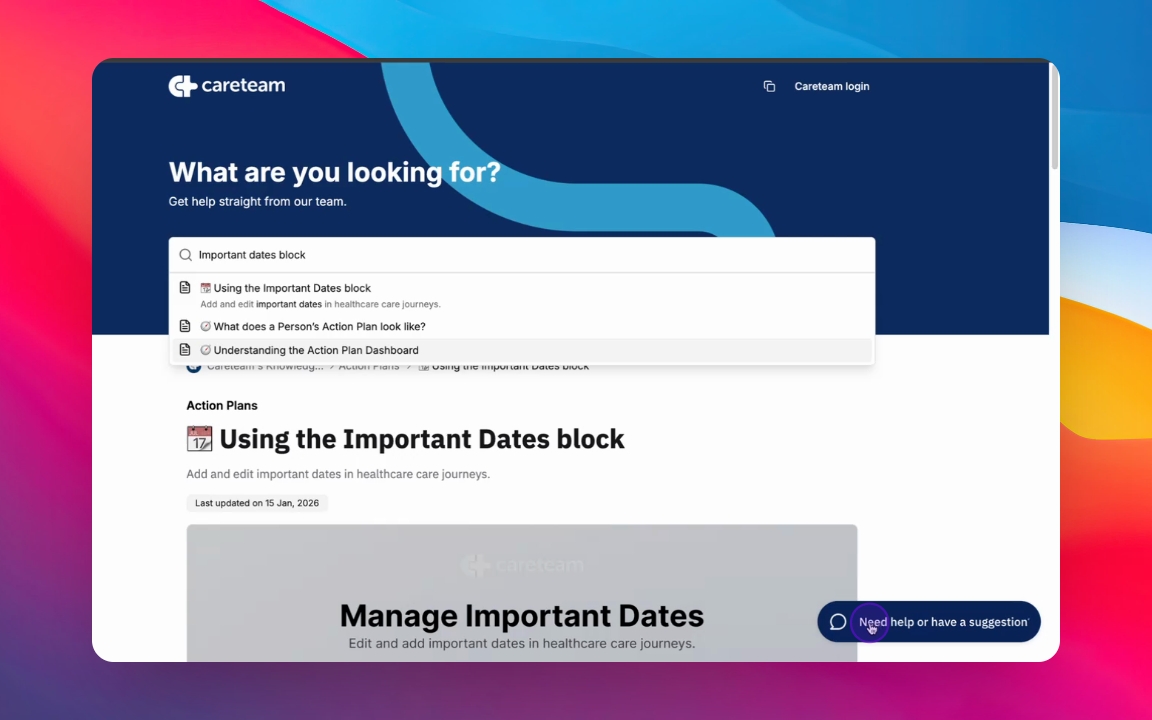The height and width of the screenshot is (720, 1152).
Task: Click the "What are you looking for?" heading
Action: click(334, 173)
